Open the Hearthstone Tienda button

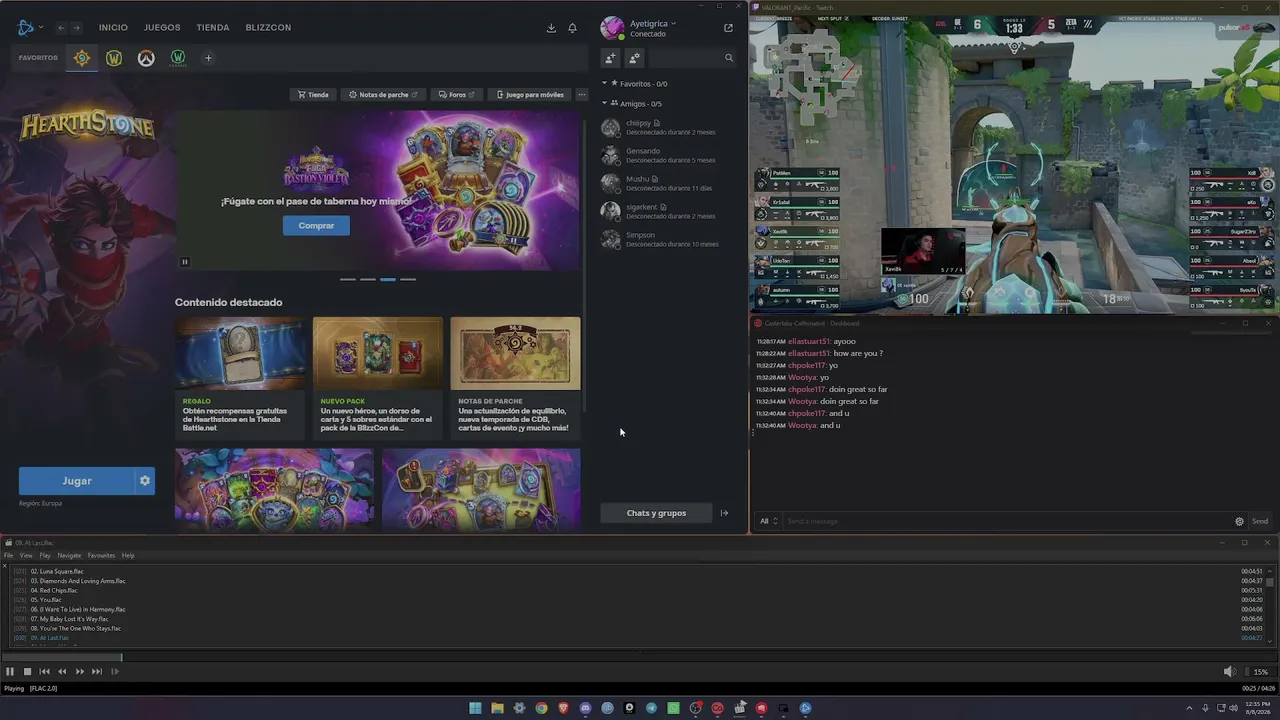pyautogui.click(x=313, y=95)
